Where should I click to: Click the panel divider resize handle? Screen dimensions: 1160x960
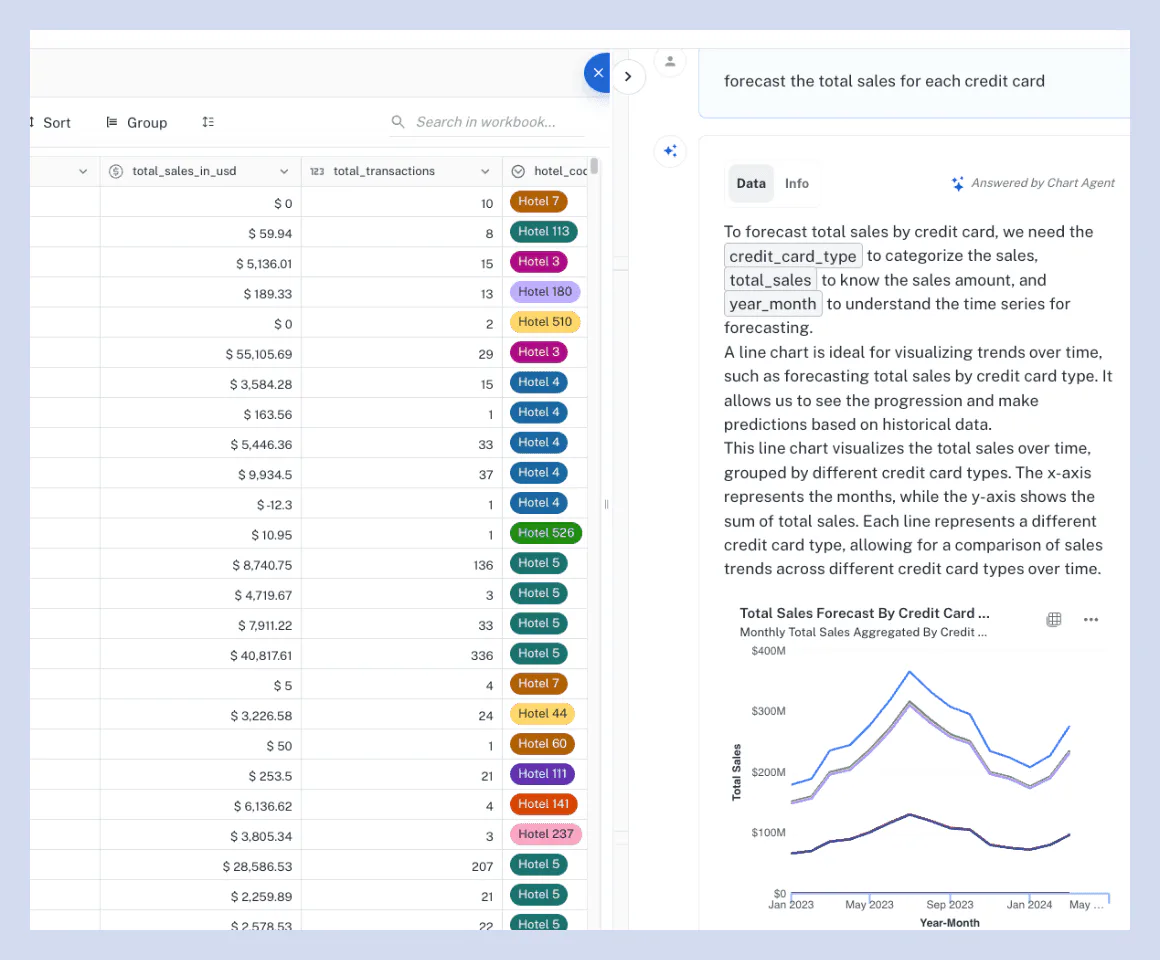tap(606, 504)
